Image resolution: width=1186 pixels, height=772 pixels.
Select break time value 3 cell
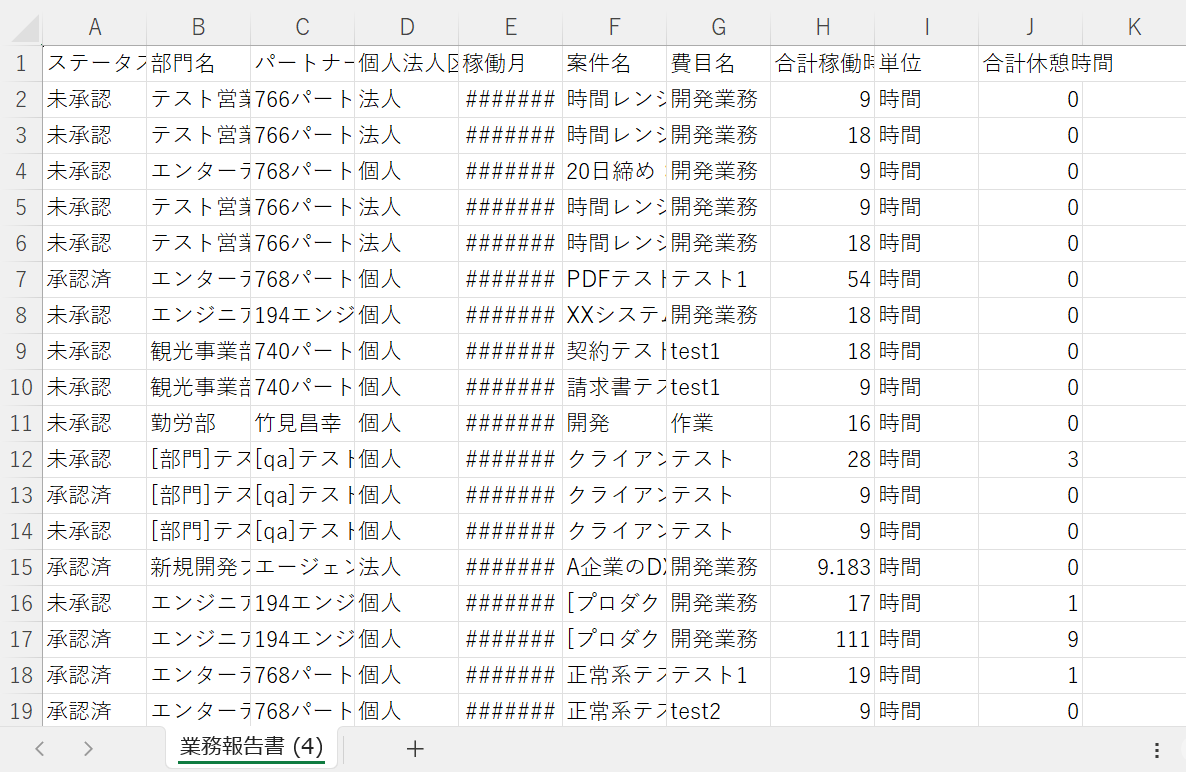tap(1030, 460)
